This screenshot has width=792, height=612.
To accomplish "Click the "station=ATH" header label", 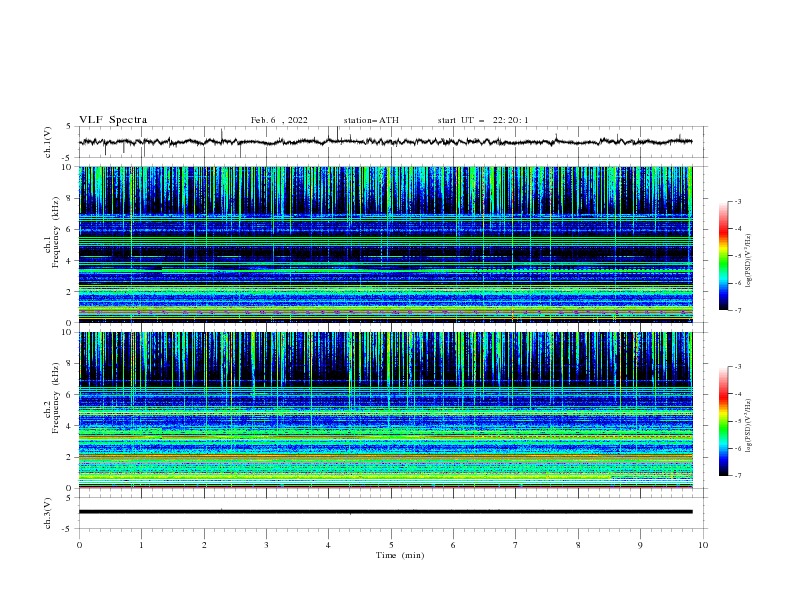I will [371, 120].
